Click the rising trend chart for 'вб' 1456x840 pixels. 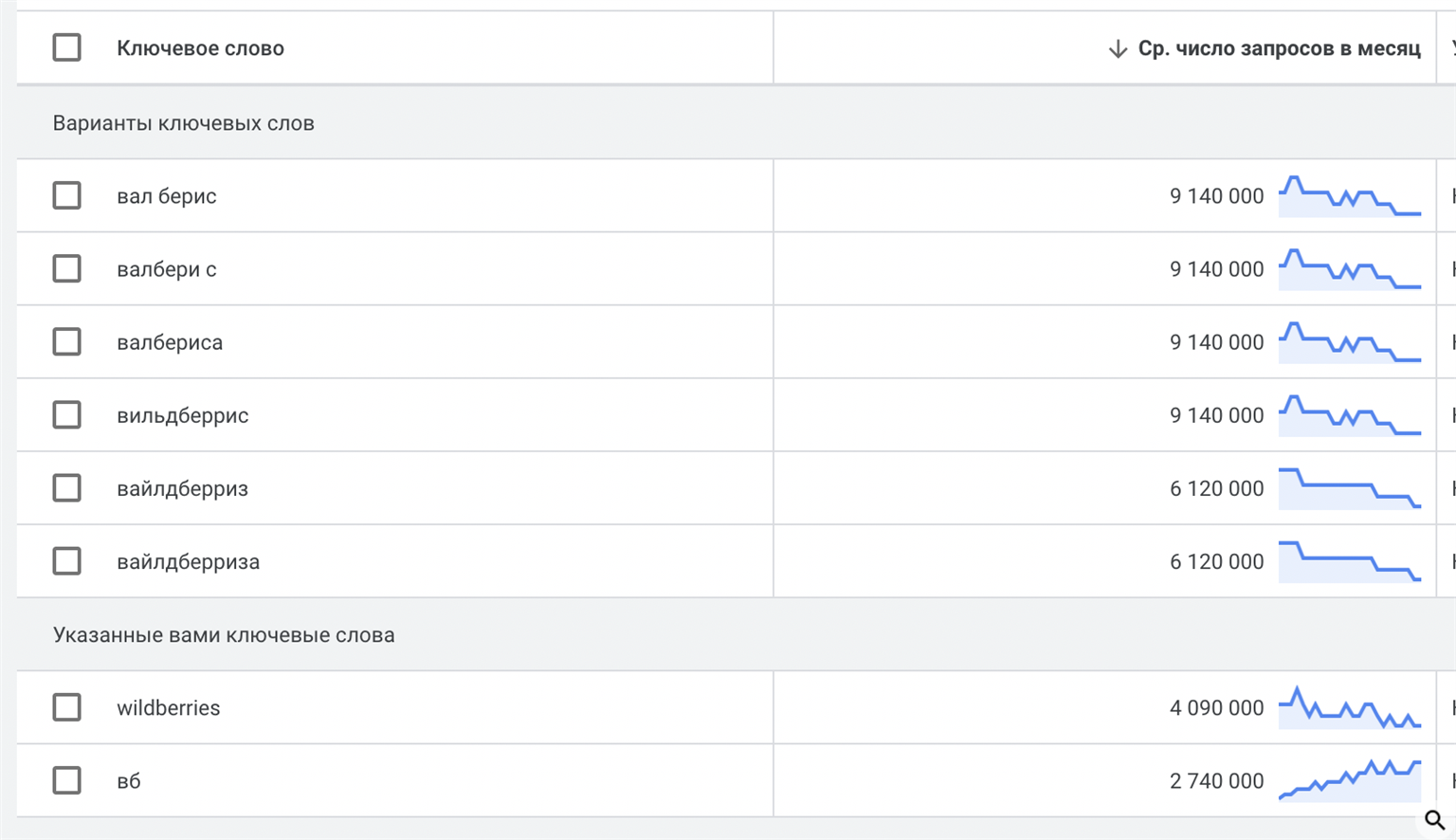coord(1349,780)
